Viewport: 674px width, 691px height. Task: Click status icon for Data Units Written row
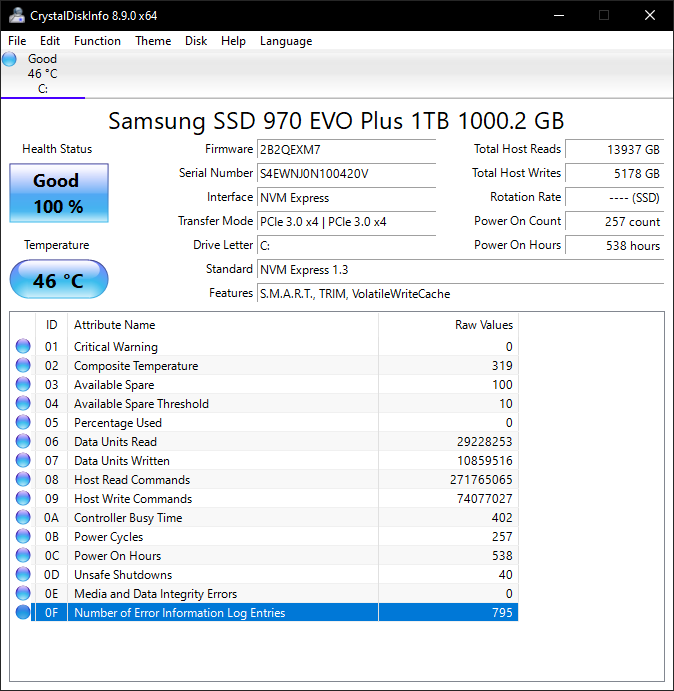23,460
